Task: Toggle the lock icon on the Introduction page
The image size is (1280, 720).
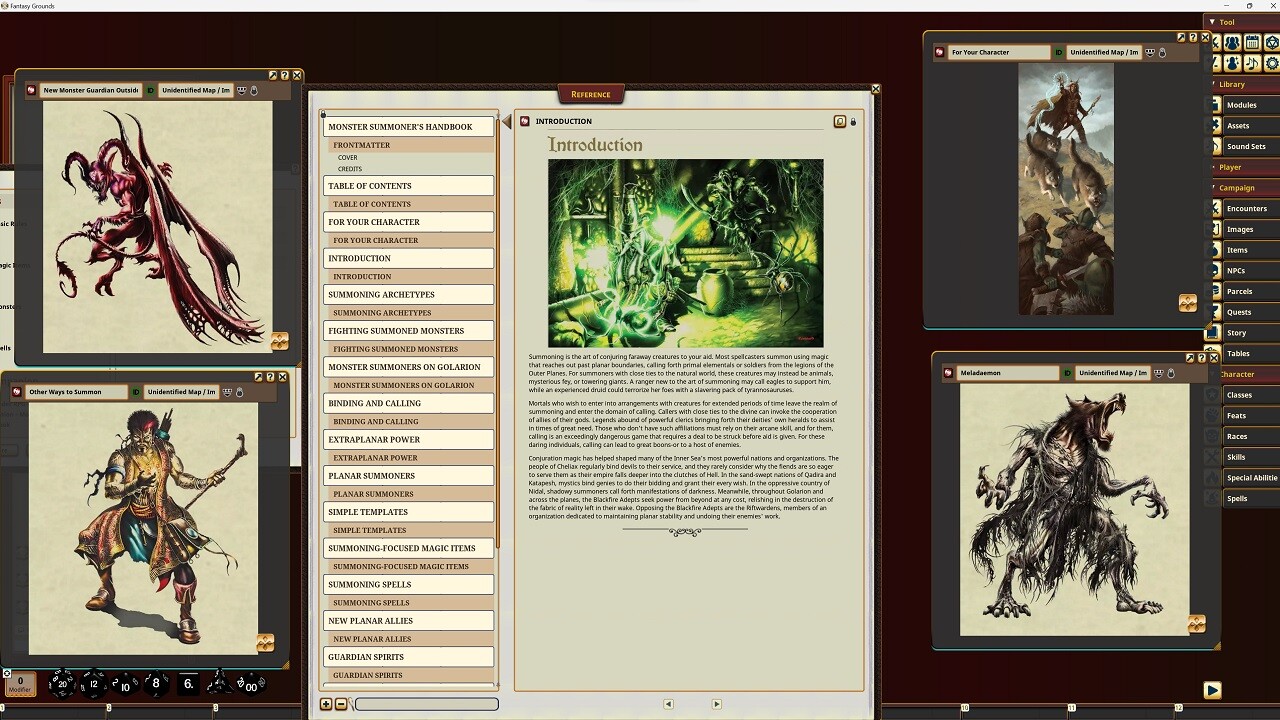Action: pos(853,121)
